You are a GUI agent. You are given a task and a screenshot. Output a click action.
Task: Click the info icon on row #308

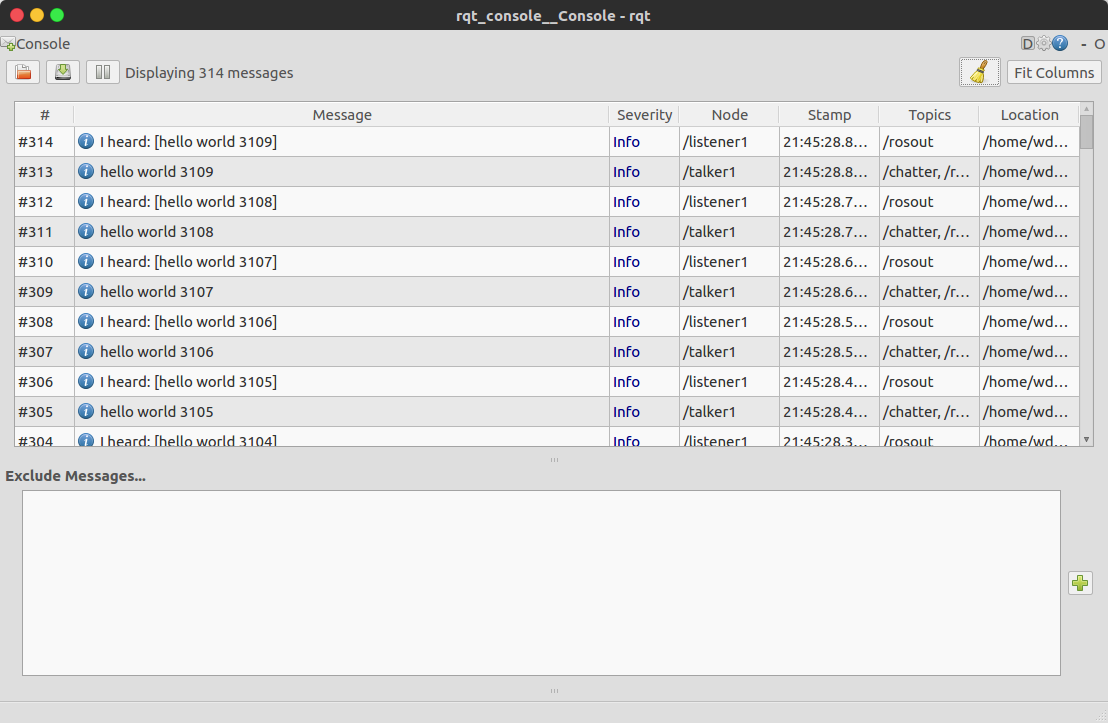[86, 322]
